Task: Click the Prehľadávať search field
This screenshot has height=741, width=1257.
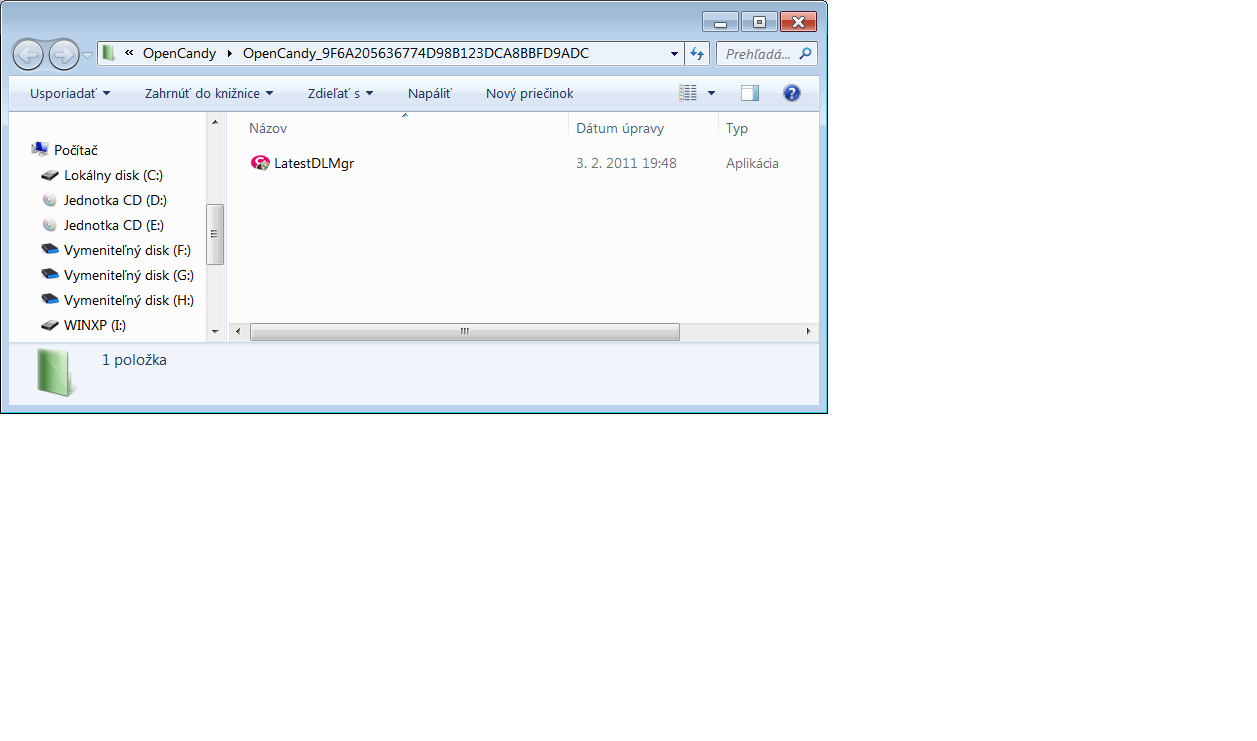Action: (758, 54)
